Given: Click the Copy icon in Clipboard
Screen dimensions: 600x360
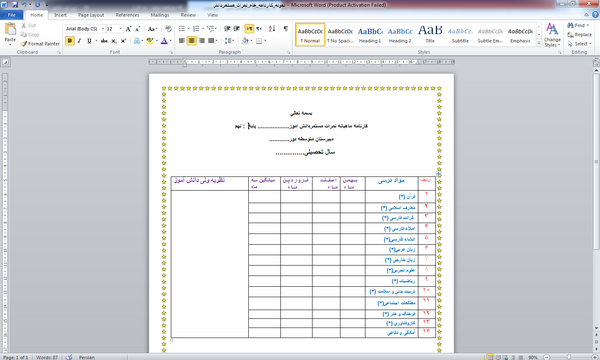Looking at the screenshot, I should pyautogui.click(x=24, y=34).
